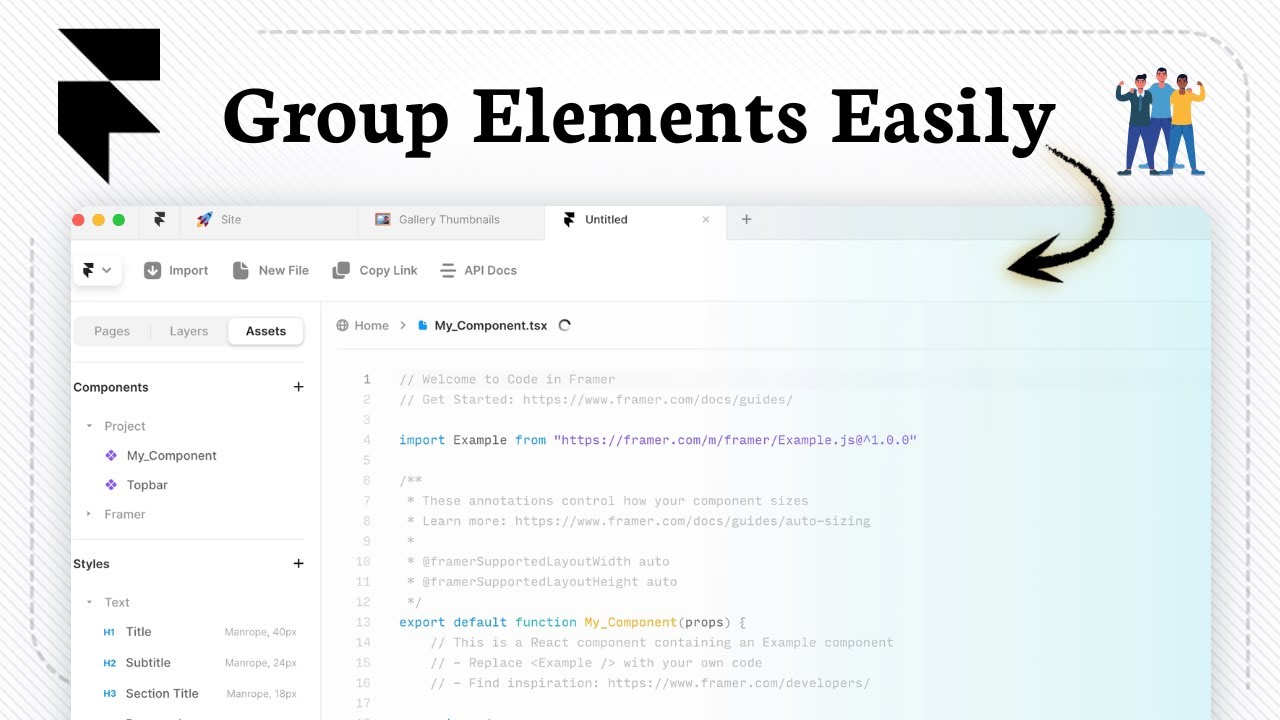Click the H3 style badge
This screenshot has height=720, width=1280.
coord(109,694)
